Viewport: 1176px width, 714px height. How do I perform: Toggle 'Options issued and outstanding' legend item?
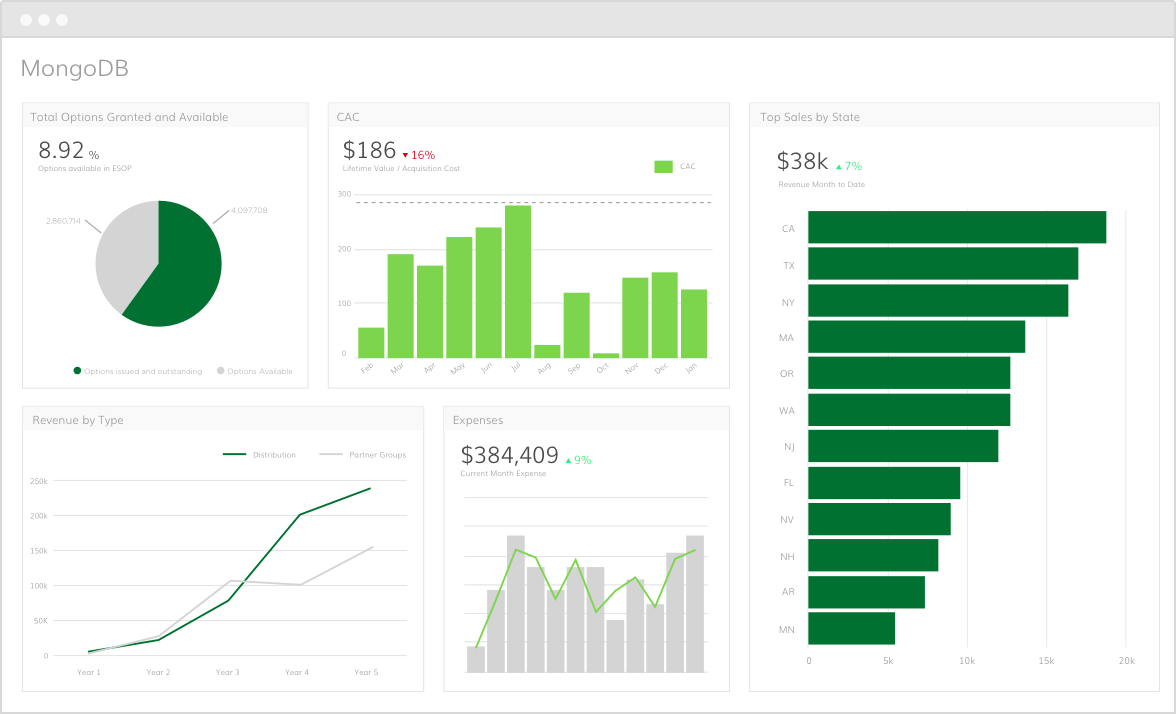click(x=137, y=371)
